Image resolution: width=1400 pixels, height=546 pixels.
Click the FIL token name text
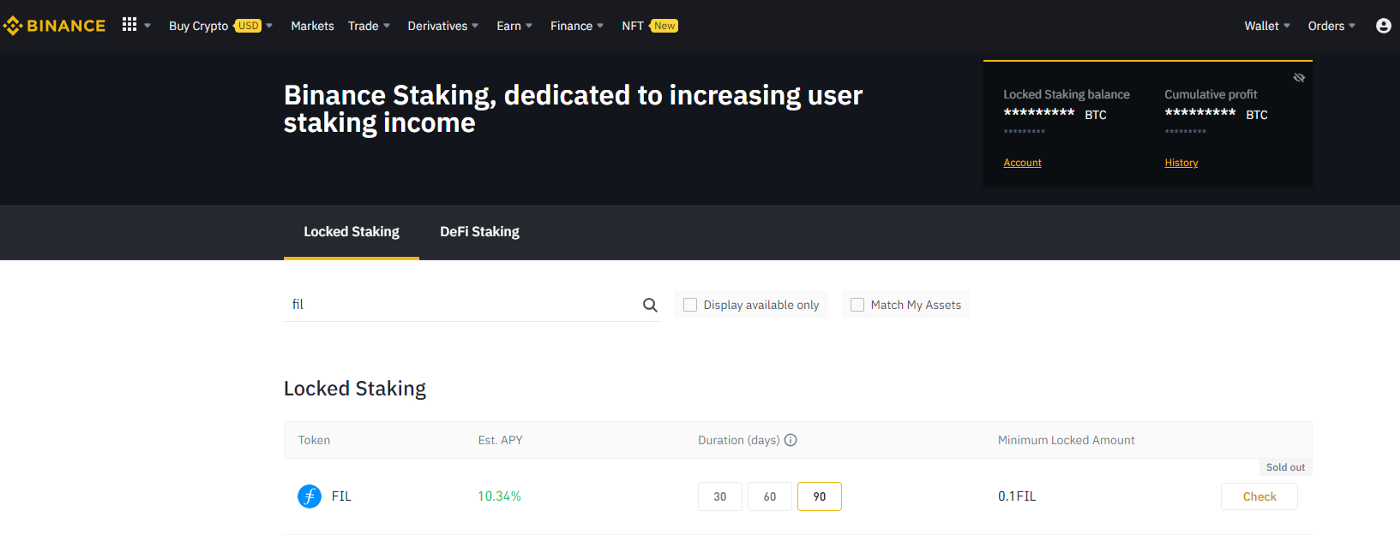pos(341,496)
